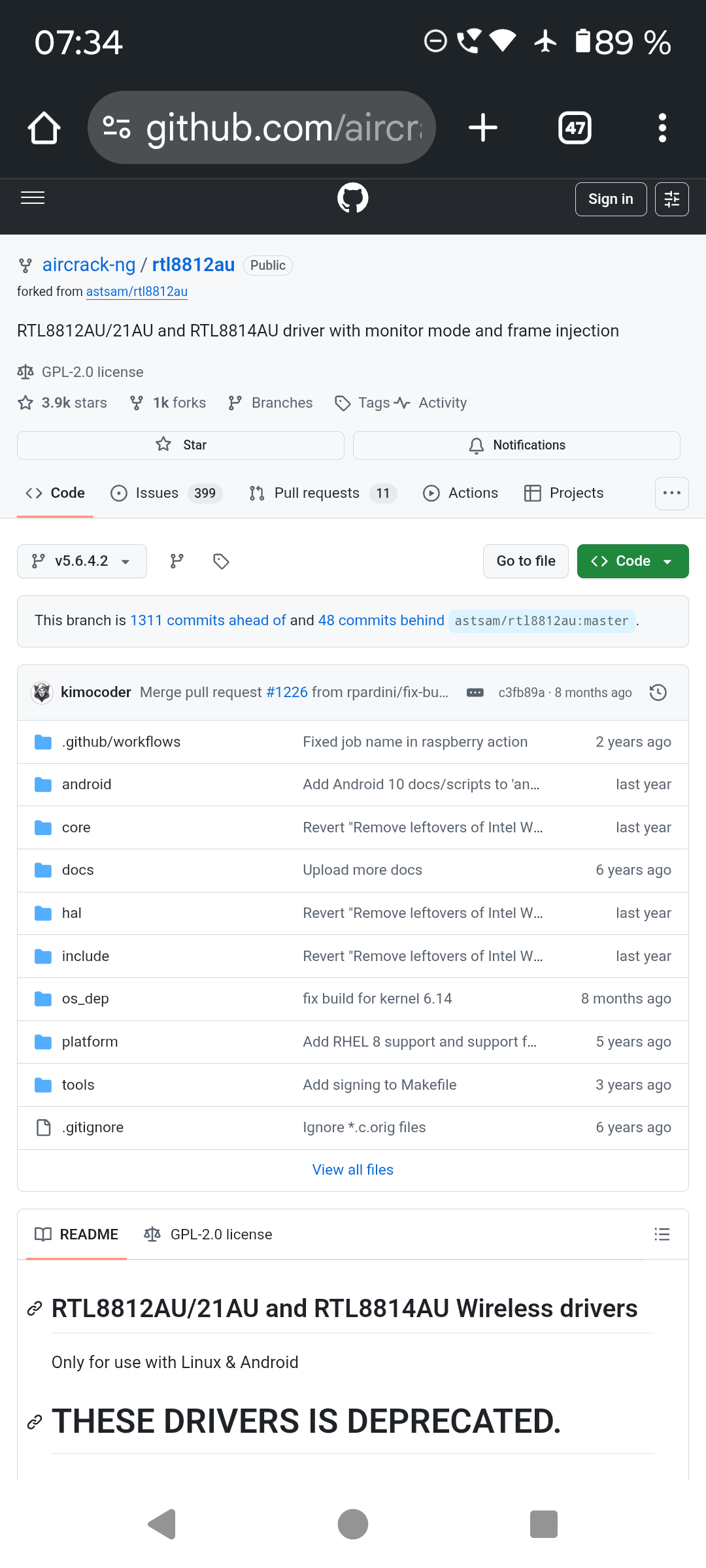Viewport: 706px width, 1568px height.
Task: Star the rtl8812au repository
Action: (180, 445)
